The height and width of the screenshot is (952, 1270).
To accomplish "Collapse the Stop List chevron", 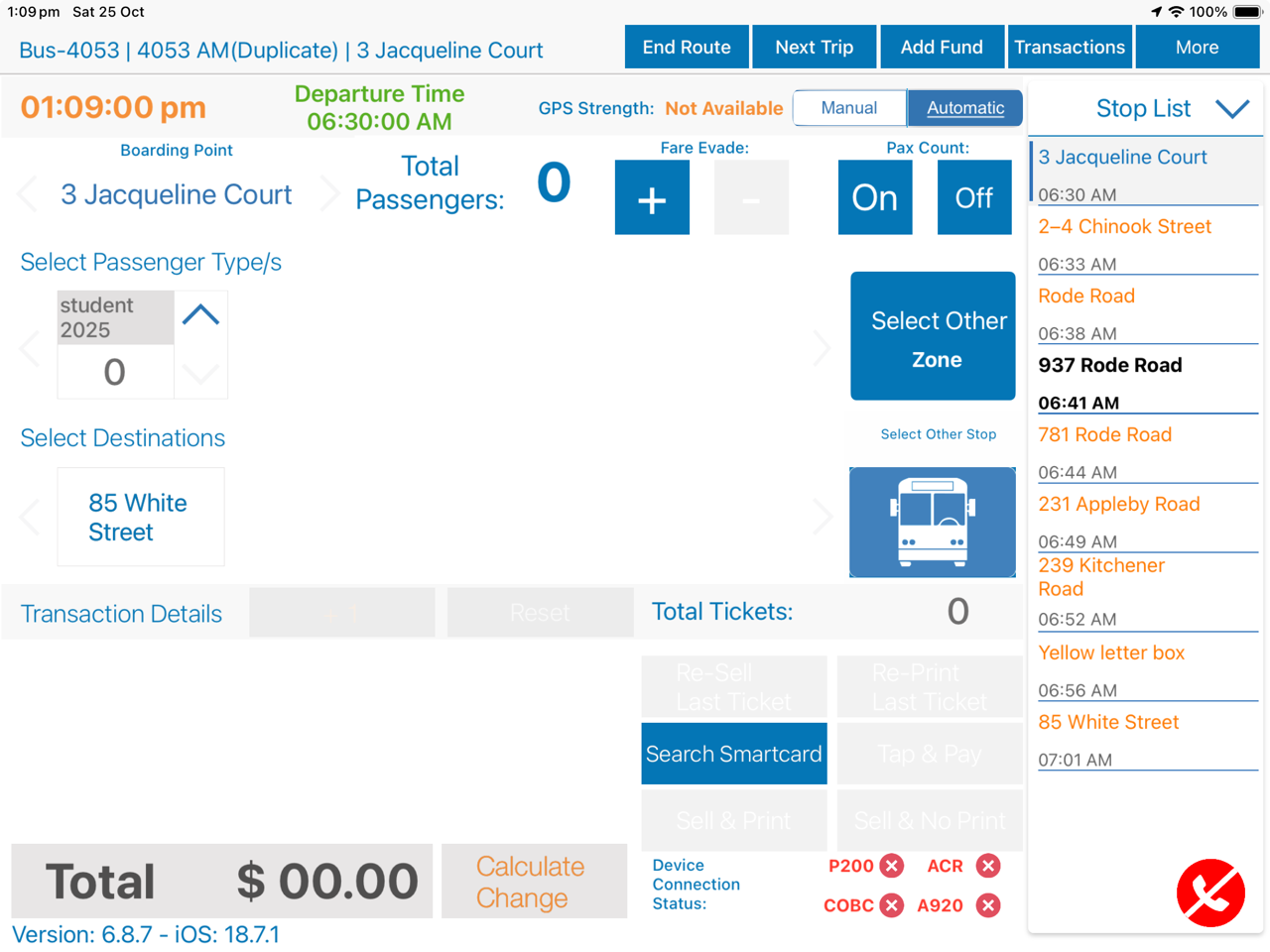I will (x=1232, y=109).
